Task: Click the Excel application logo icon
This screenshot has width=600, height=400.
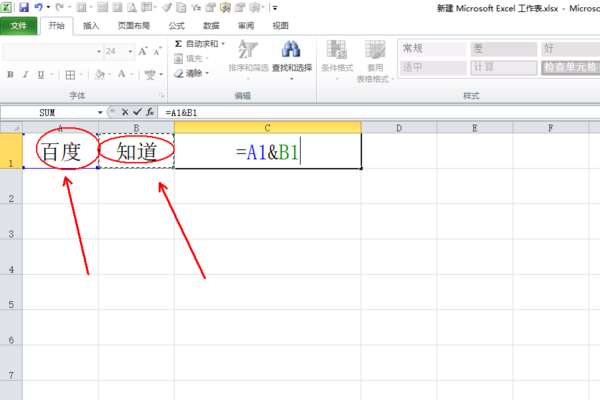Action: [x=6, y=7]
